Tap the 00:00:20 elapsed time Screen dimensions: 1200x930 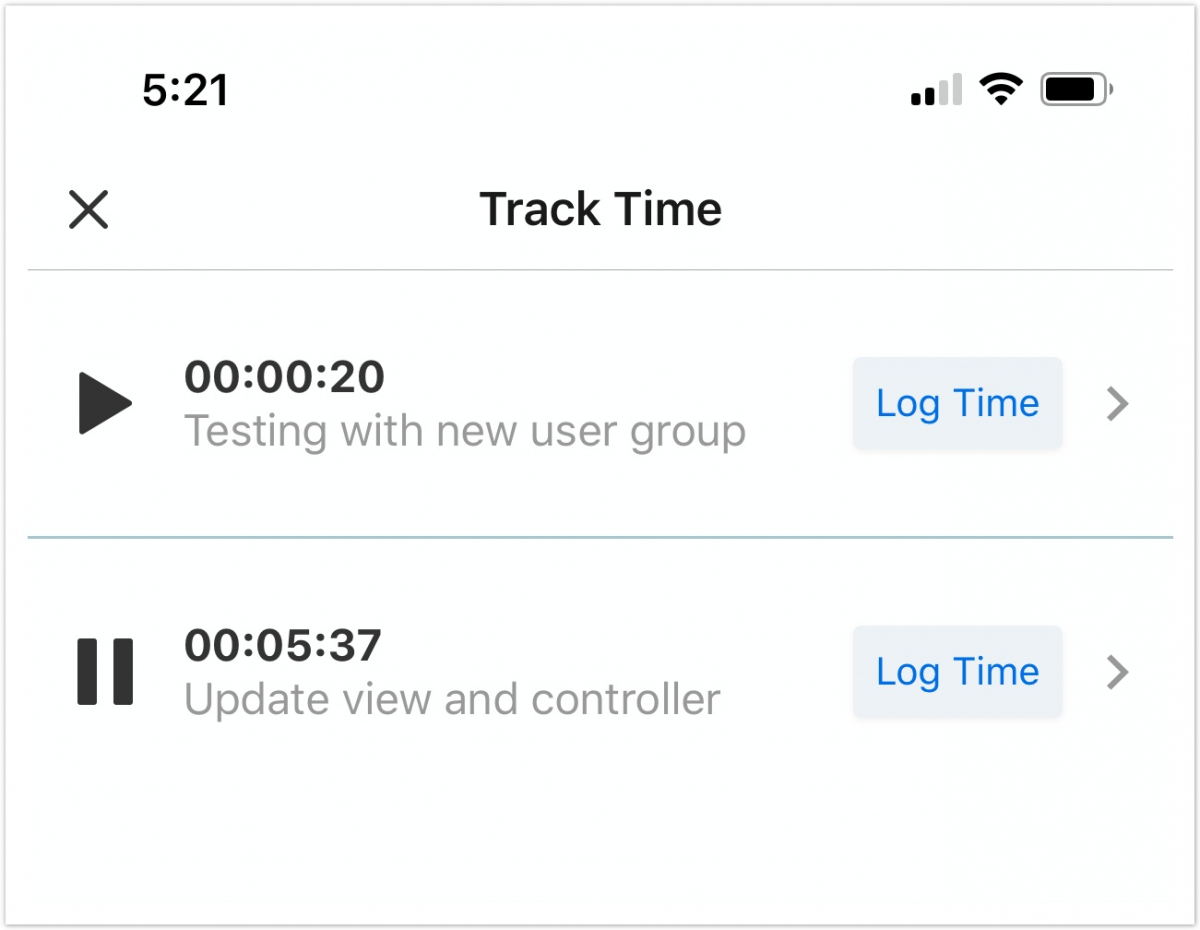tap(284, 377)
